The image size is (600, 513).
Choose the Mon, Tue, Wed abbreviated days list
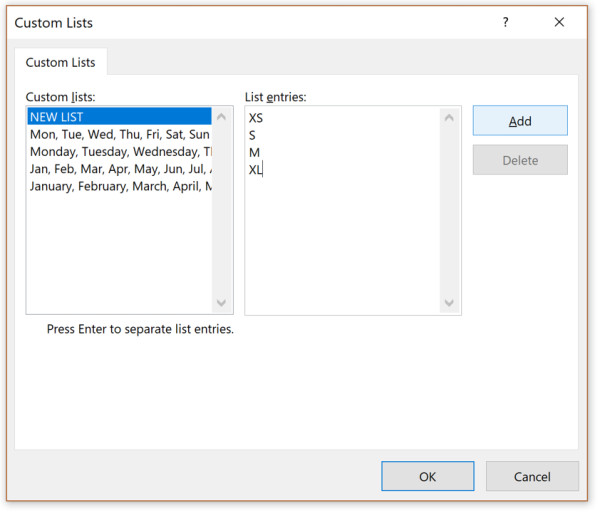pos(119,134)
